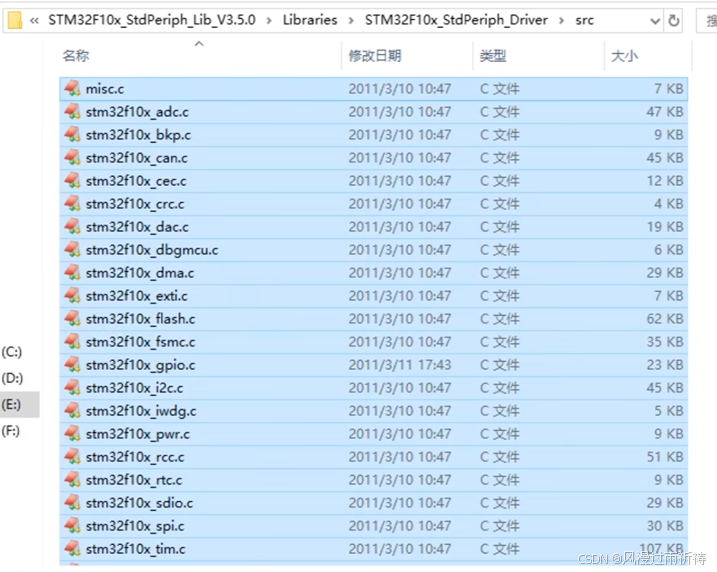Click the 47 KB size of adc.c
Screen dimensions: 717x572
pyautogui.click(x=665, y=112)
